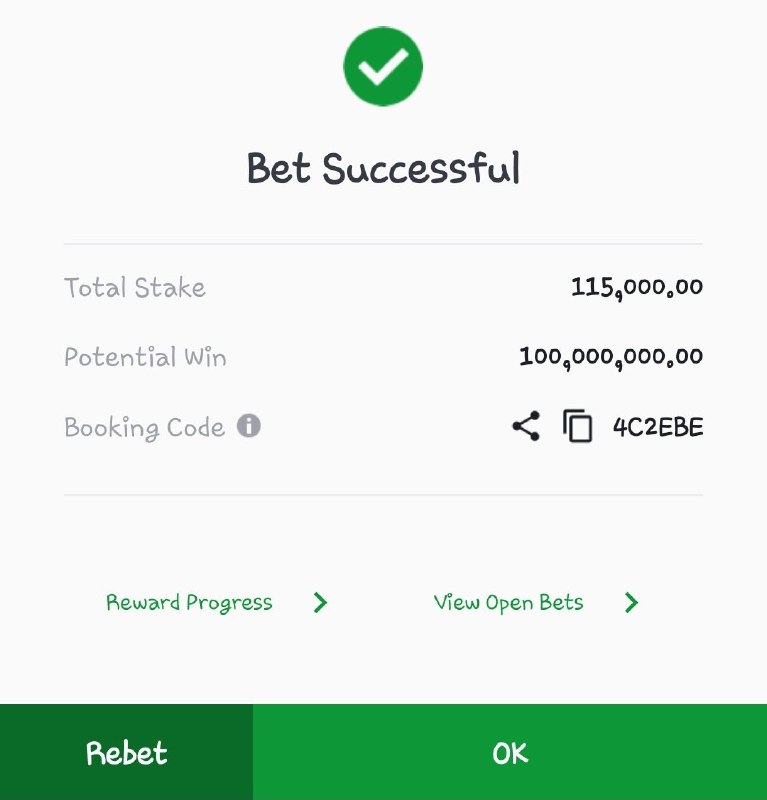
Task: Copy booking code using the copy icon
Action: 578,426
